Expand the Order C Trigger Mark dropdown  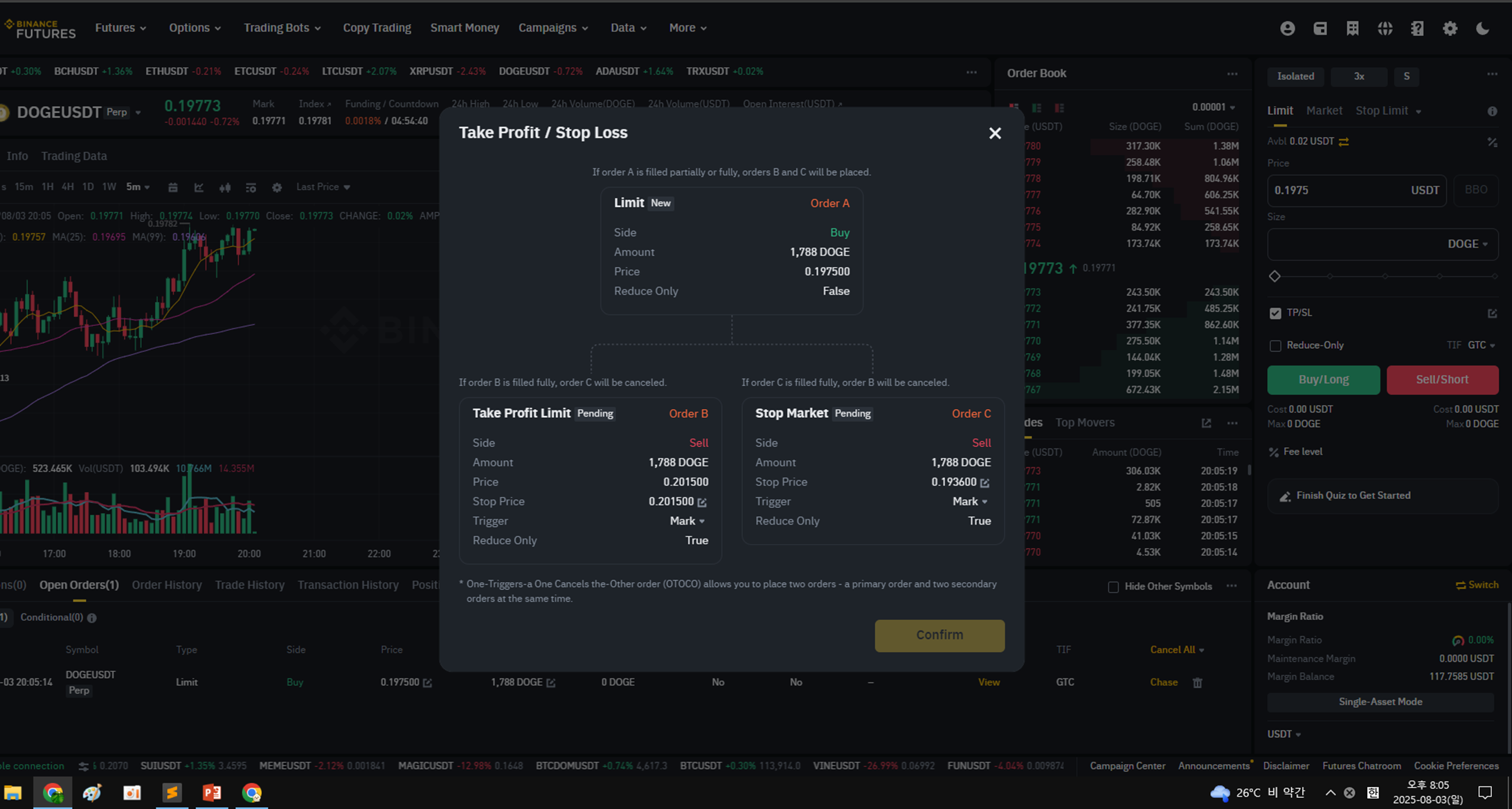969,502
